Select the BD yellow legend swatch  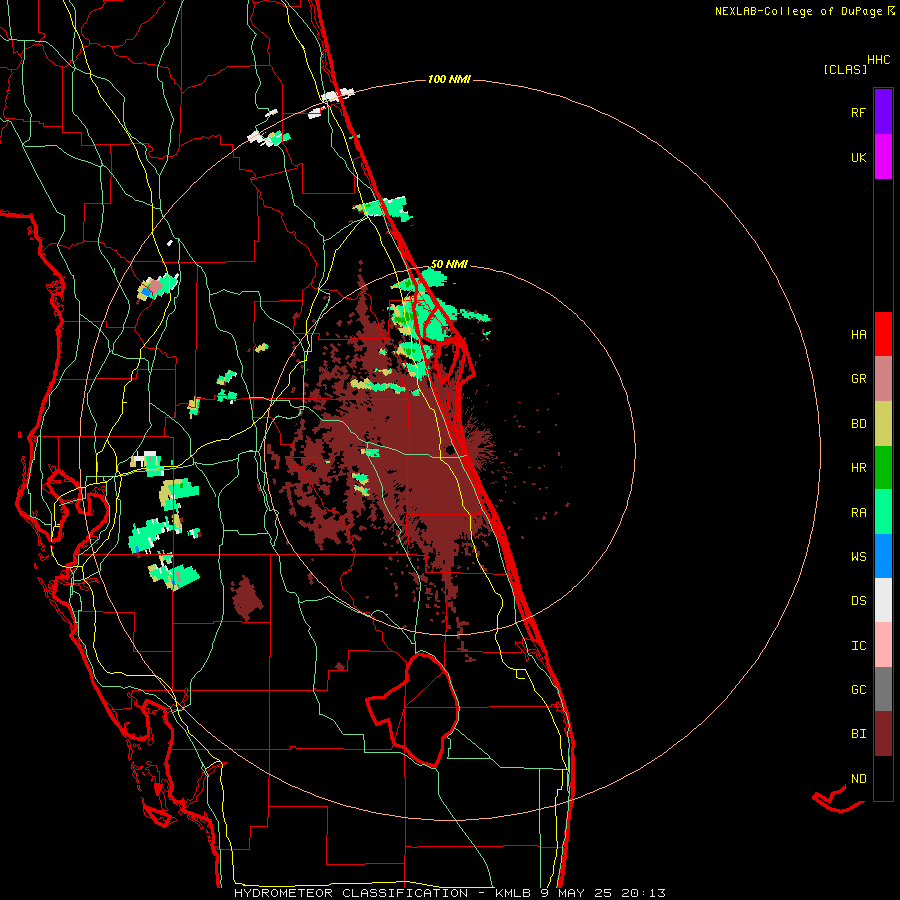[883, 424]
